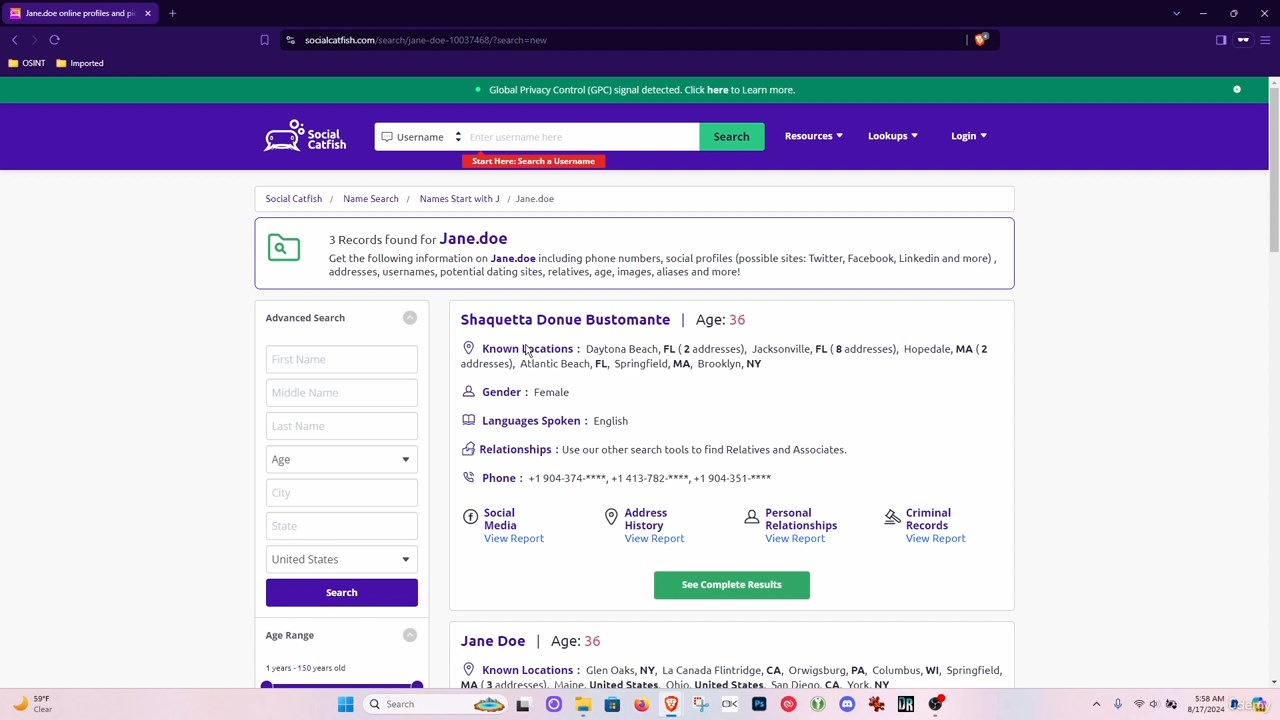Open the OSINT bookmarks folder
The width and height of the screenshot is (1280, 720).
click(x=27, y=63)
